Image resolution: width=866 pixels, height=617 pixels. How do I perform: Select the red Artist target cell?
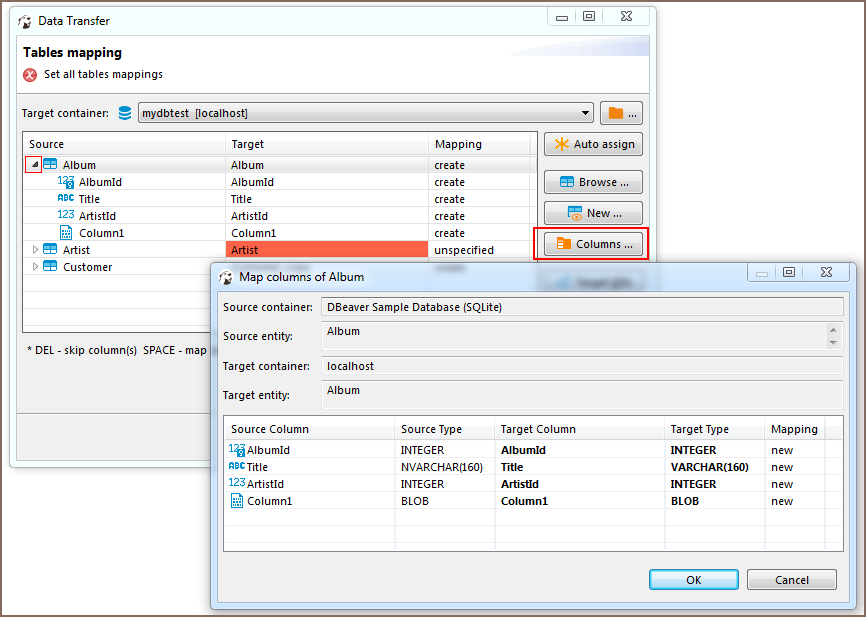point(327,250)
